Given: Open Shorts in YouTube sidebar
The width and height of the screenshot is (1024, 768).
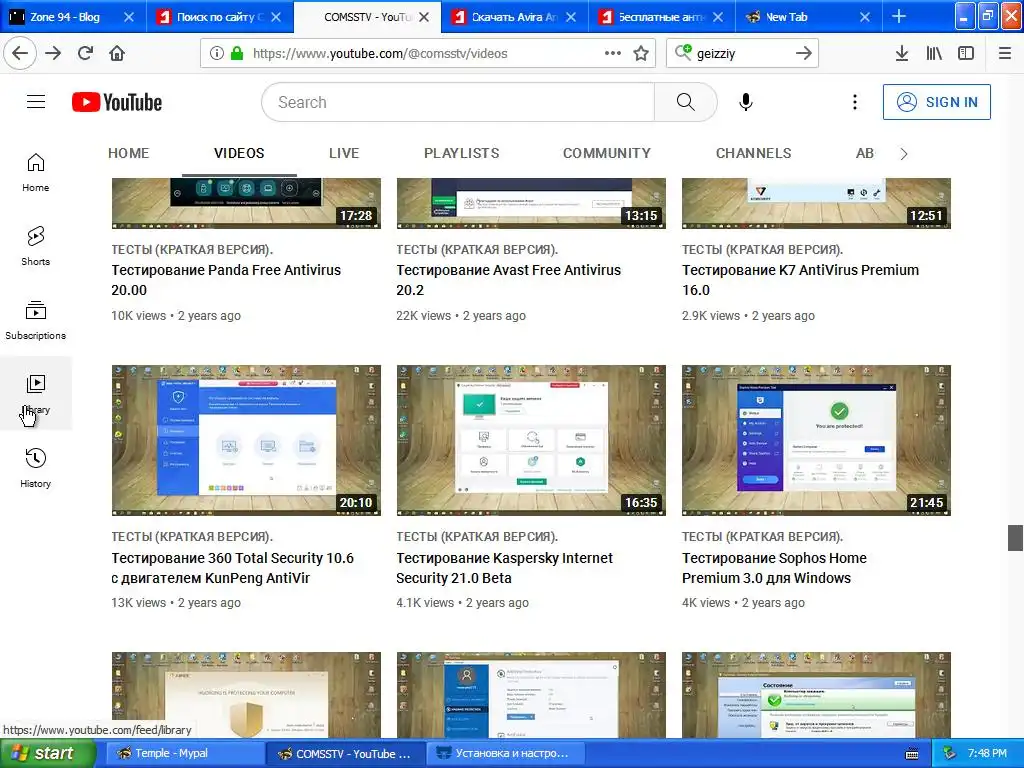Looking at the screenshot, I should (x=35, y=246).
